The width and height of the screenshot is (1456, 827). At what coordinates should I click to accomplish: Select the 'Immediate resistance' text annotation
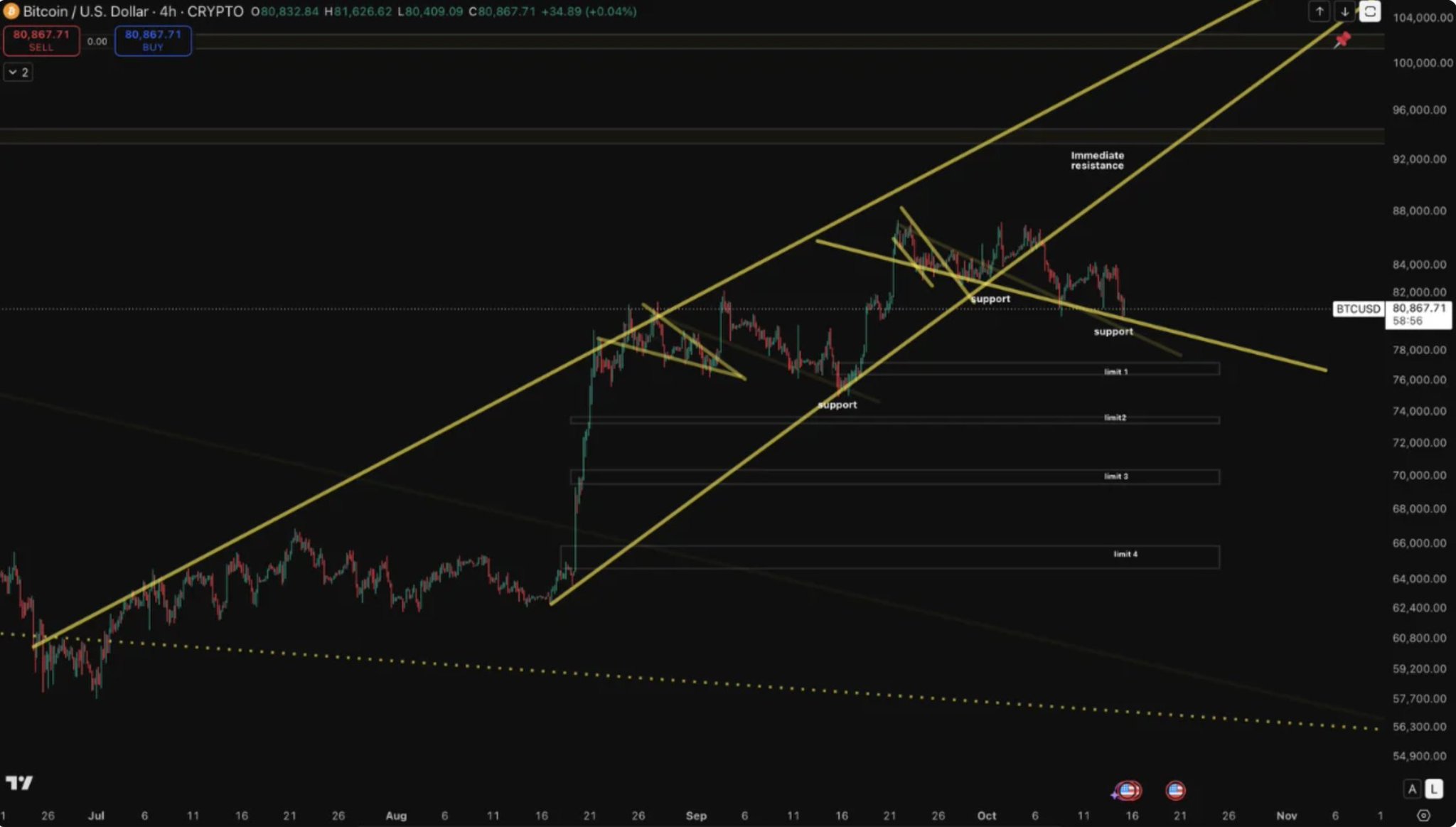[x=1097, y=161]
